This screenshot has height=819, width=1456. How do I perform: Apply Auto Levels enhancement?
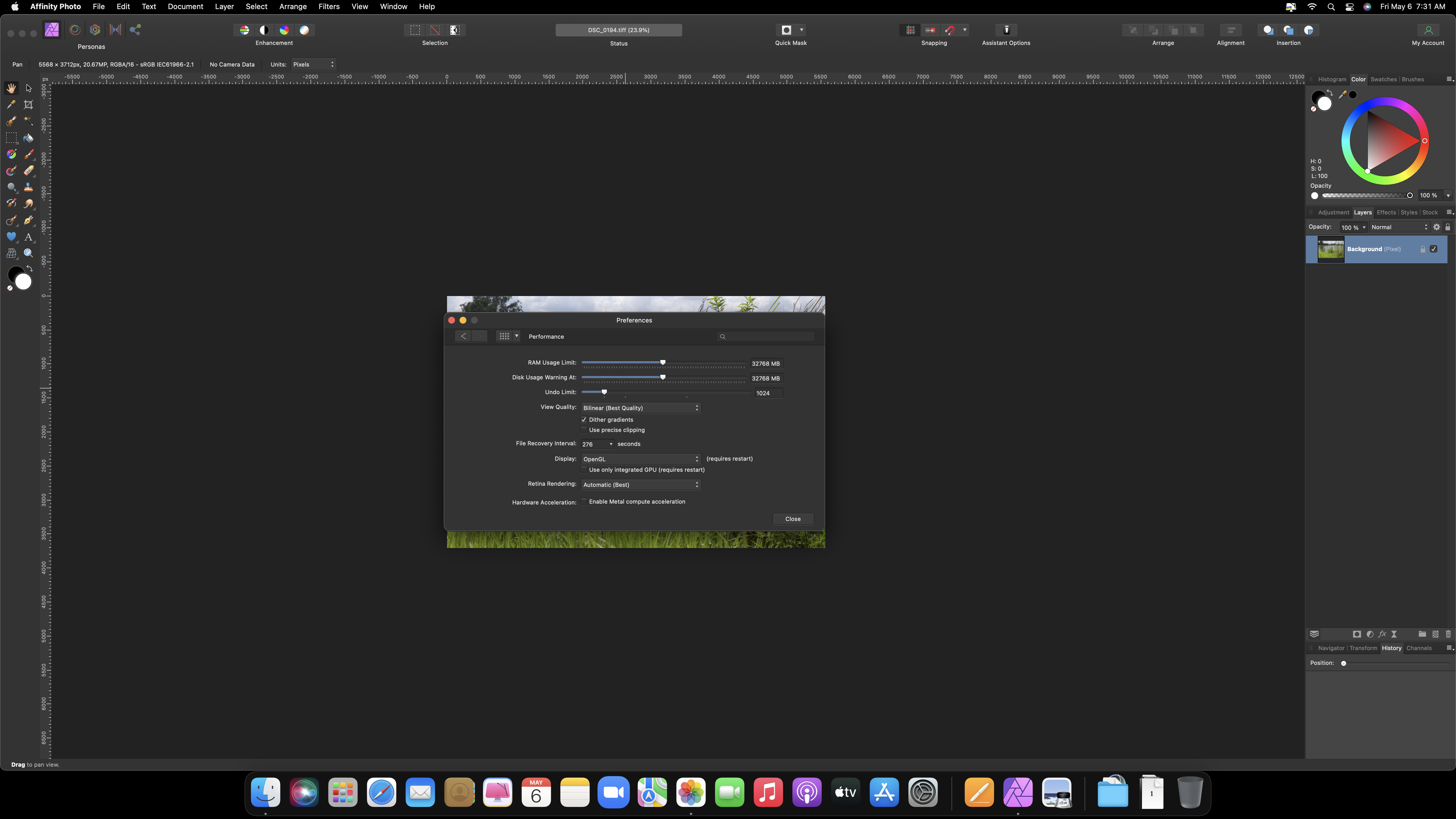pyautogui.click(x=244, y=30)
